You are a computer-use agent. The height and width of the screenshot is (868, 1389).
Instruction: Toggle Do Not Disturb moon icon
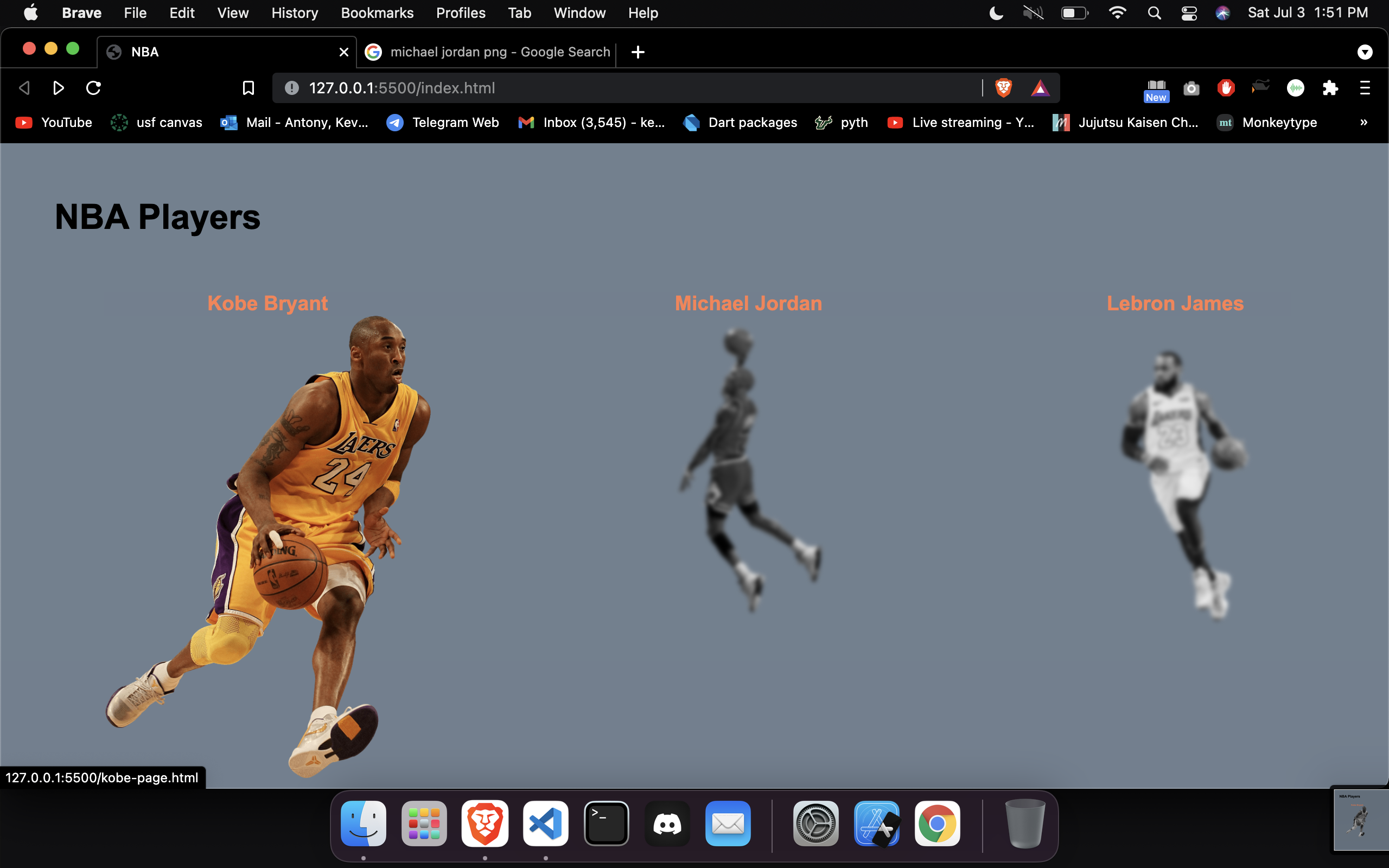click(996, 12)
